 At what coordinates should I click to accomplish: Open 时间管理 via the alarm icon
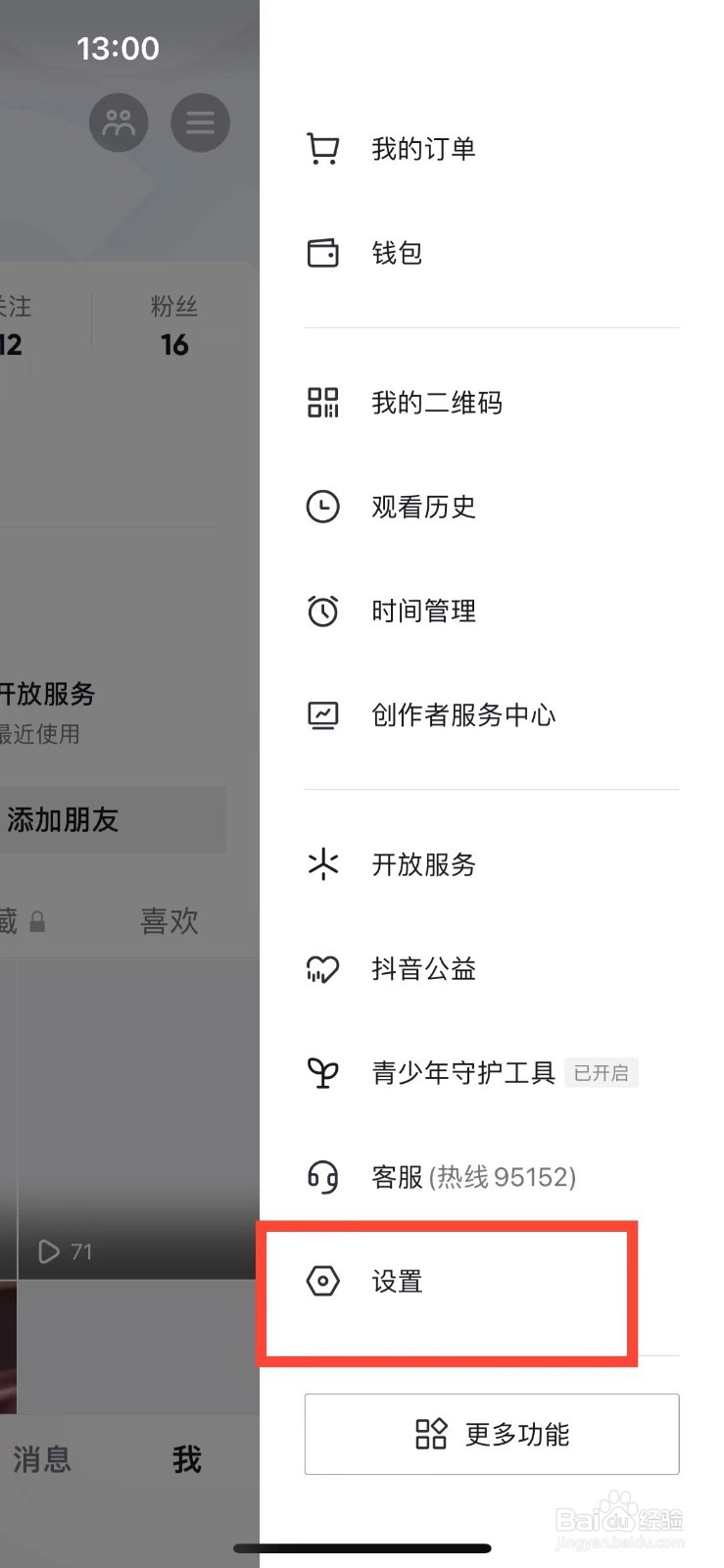tap(323, 611)
